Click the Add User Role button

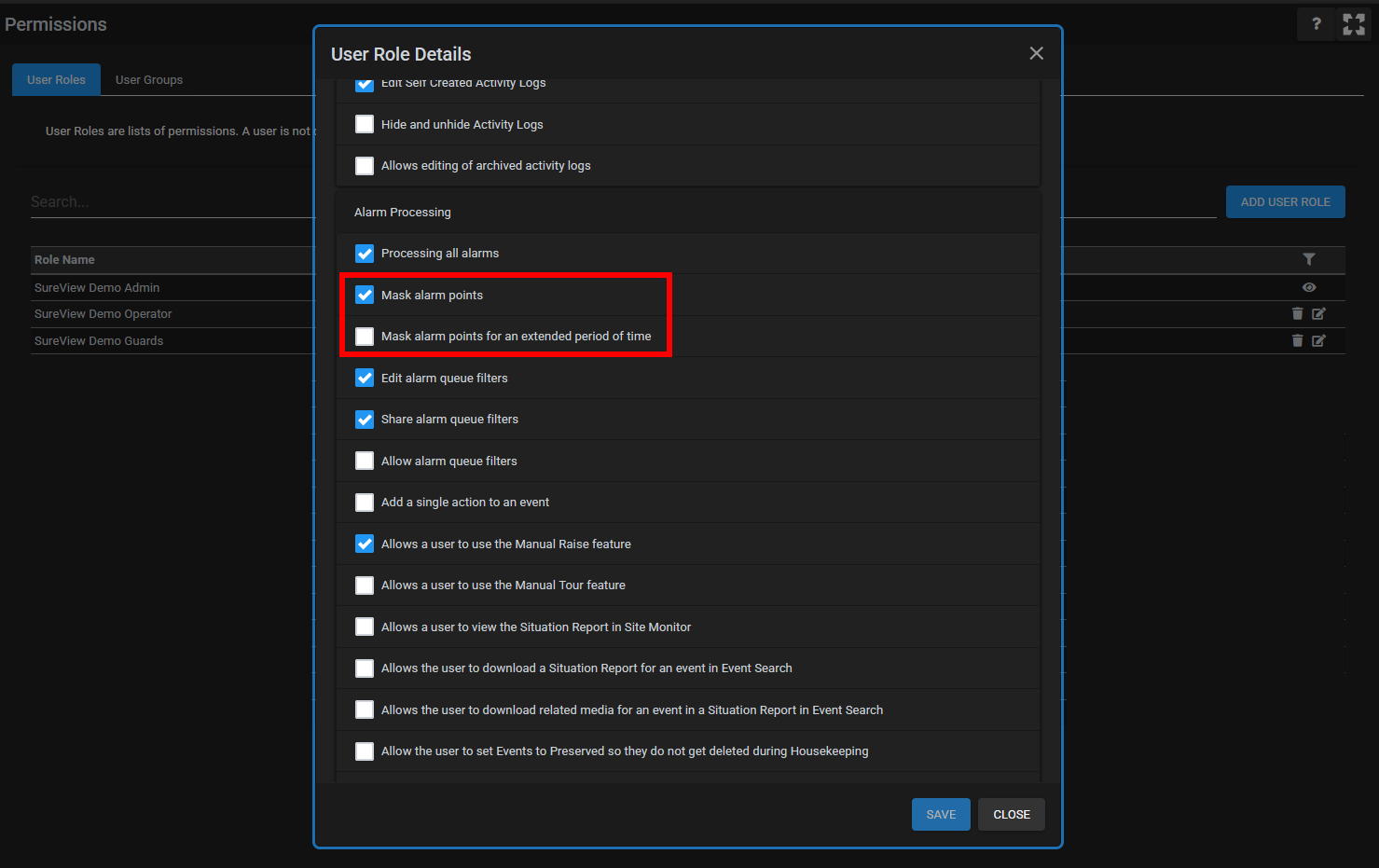(1285, 202)
